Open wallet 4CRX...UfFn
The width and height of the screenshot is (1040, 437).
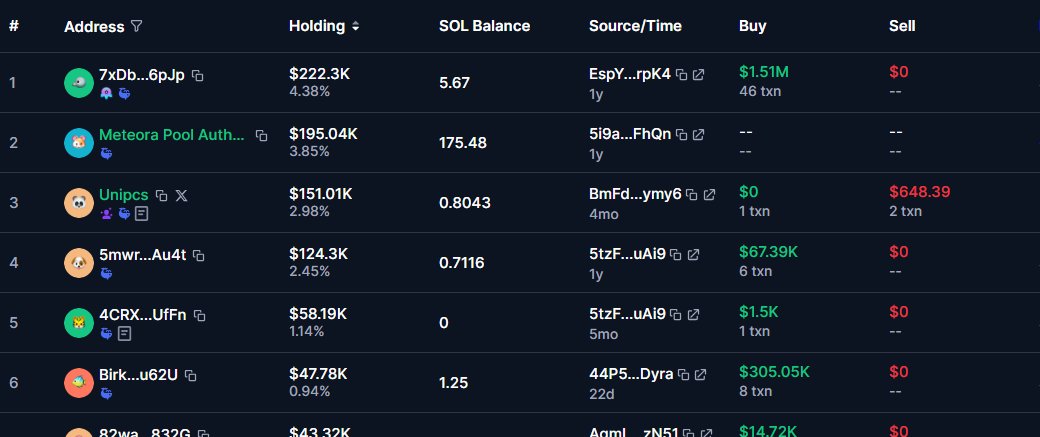click(x=143, y=315)
